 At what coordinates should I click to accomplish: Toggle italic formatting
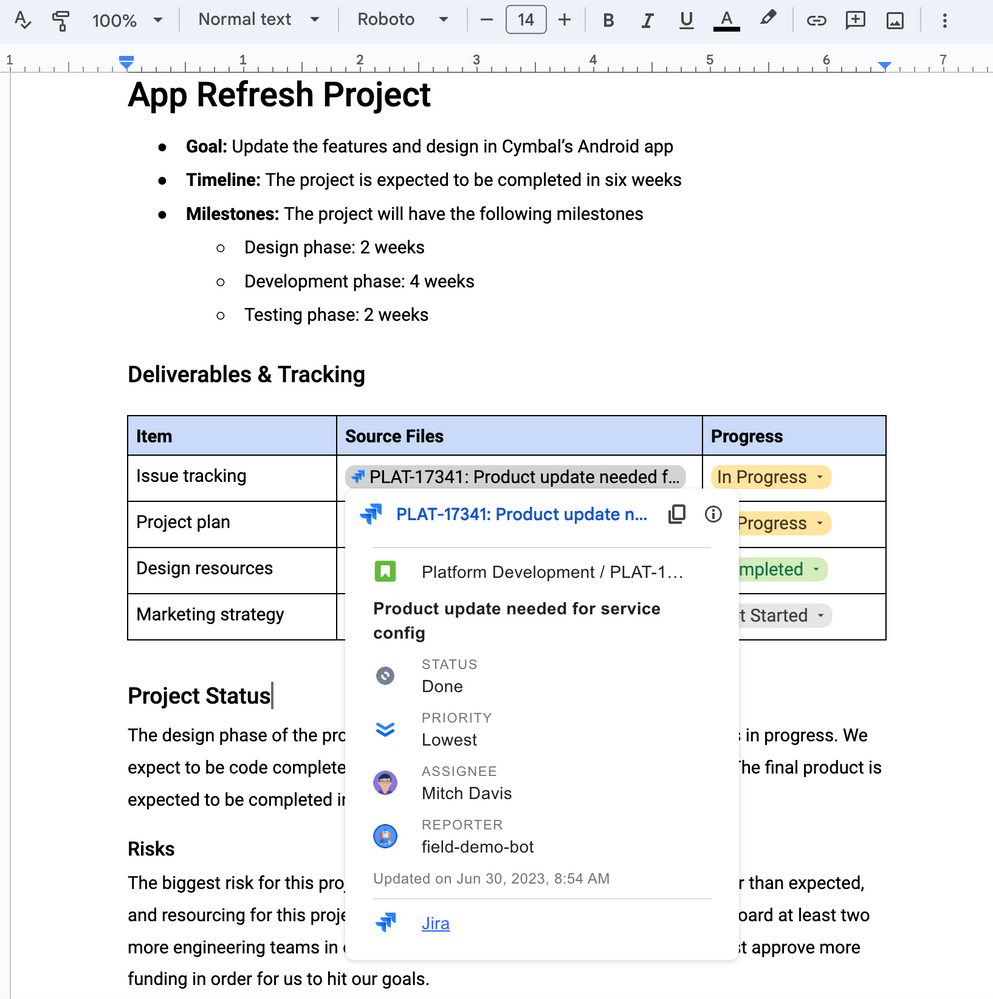coord(647,20)
